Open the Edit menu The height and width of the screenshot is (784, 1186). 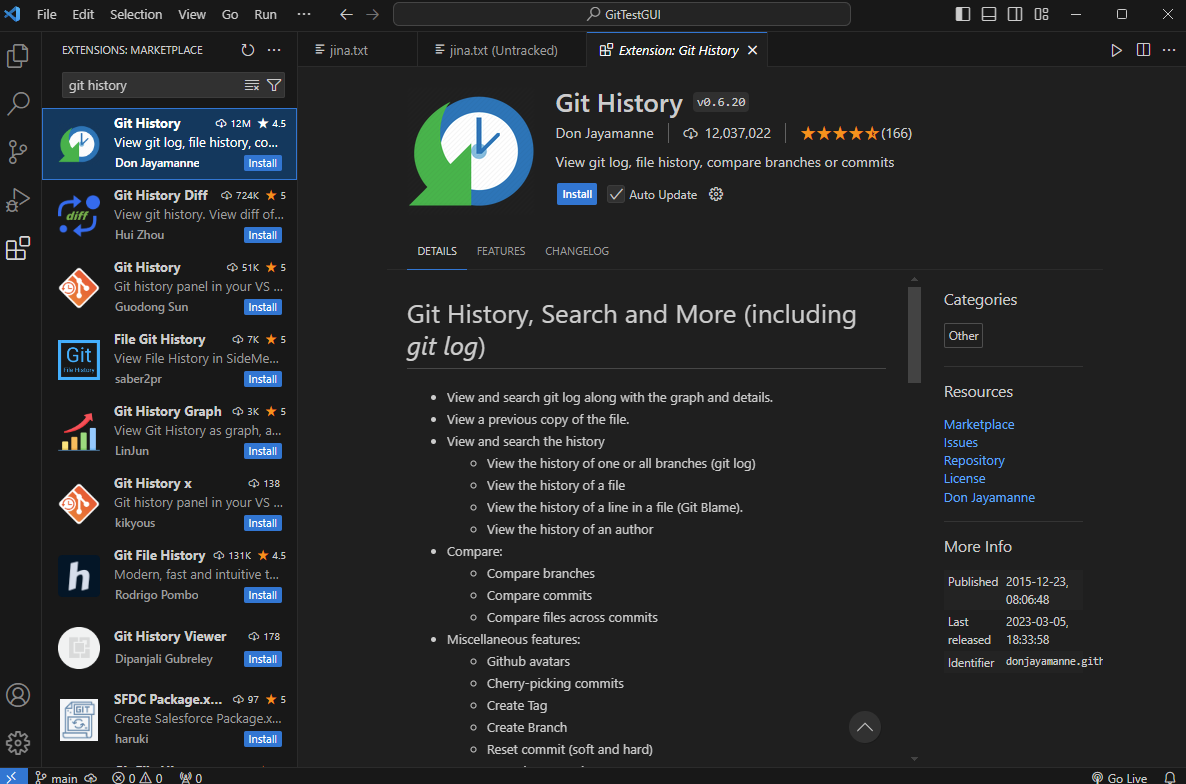click(83, 14)
